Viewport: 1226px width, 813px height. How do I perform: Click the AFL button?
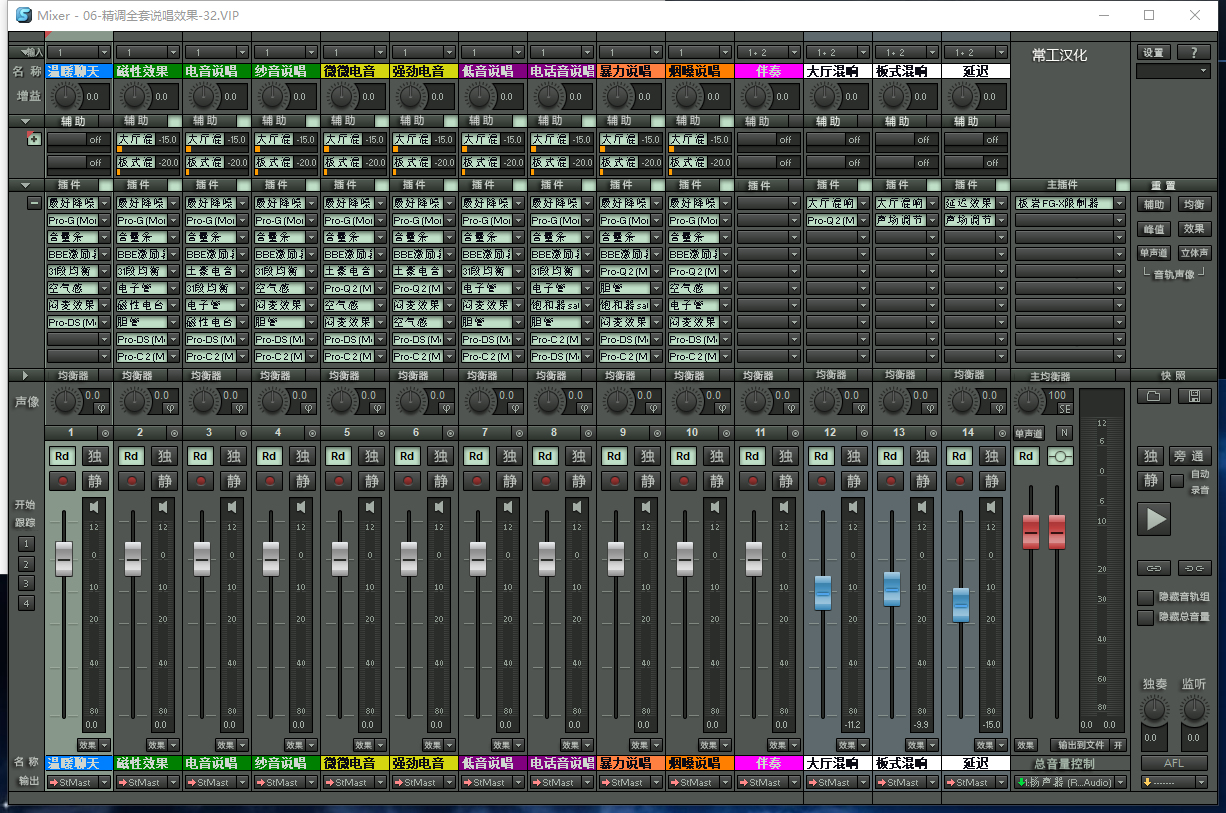coord(1173,763)
